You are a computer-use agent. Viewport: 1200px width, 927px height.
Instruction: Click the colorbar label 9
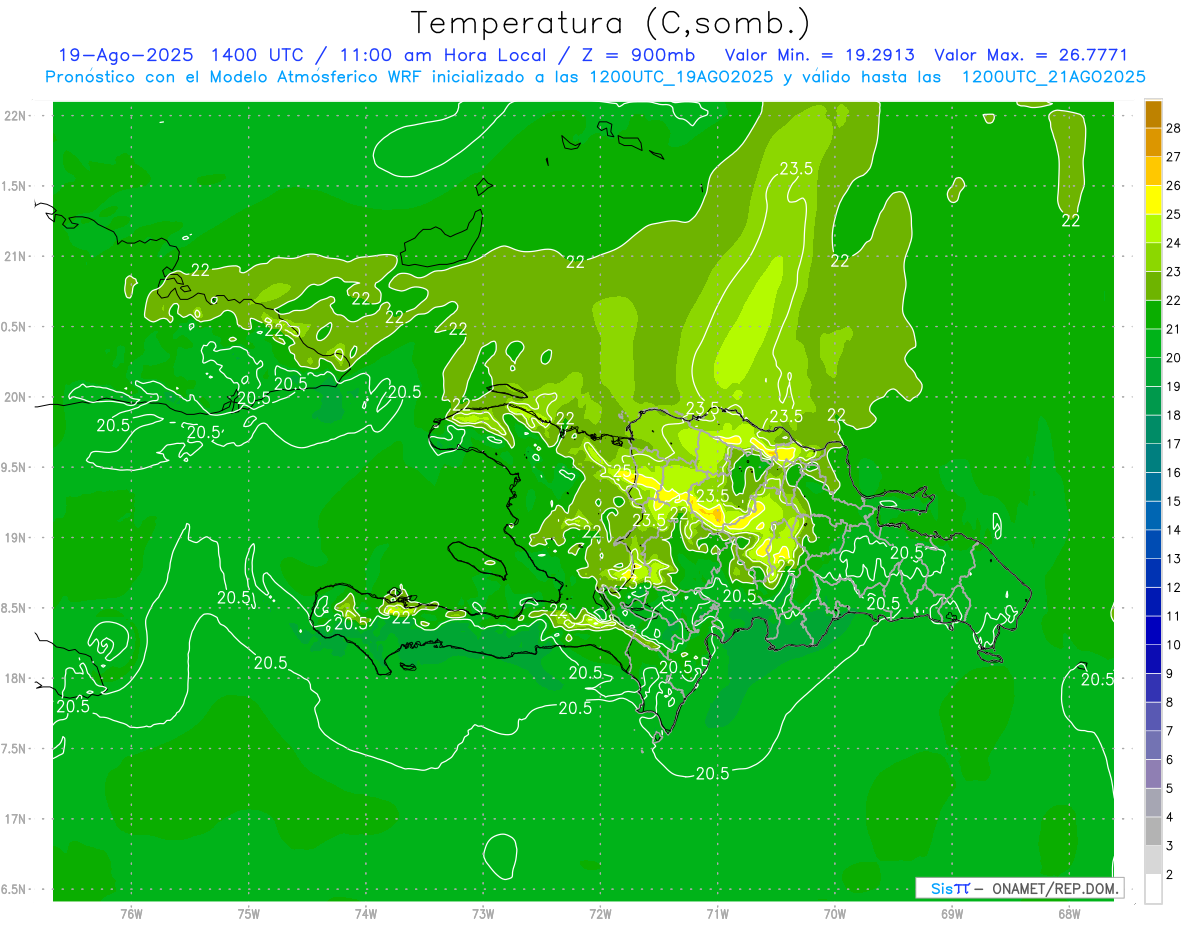[1170, 674]
